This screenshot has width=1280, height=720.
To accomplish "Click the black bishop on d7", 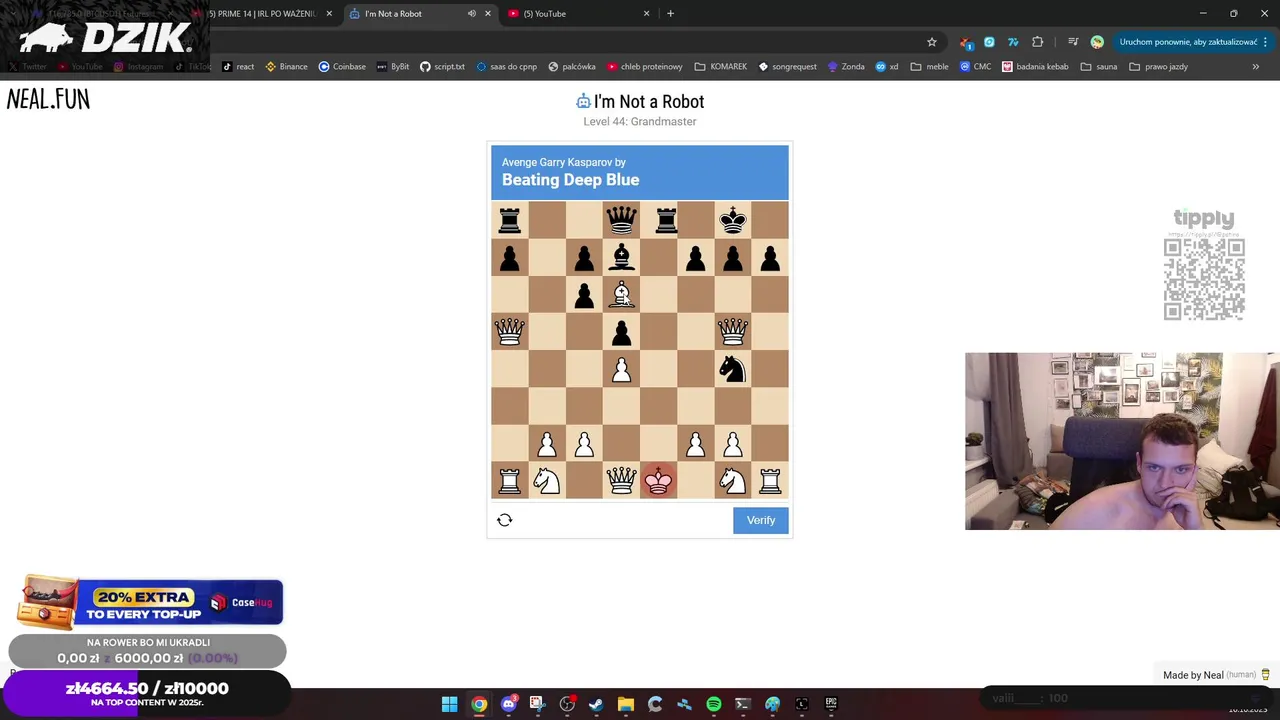I will pyautogui.click(x=621, y=257).
